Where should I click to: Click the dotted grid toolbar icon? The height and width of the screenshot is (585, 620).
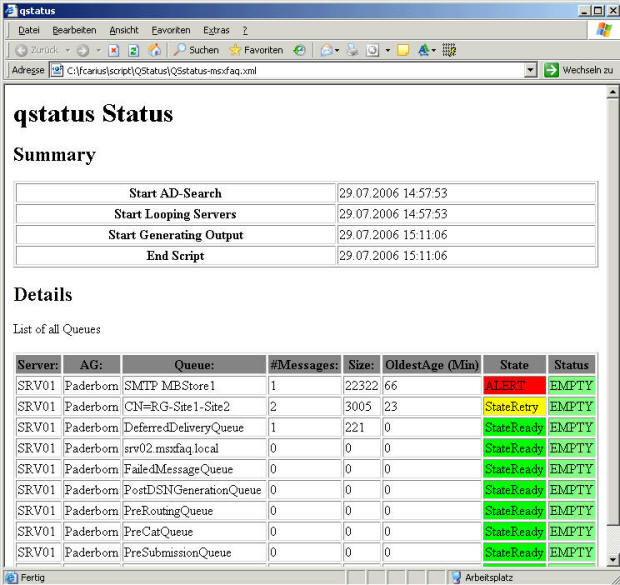[449, 50]
